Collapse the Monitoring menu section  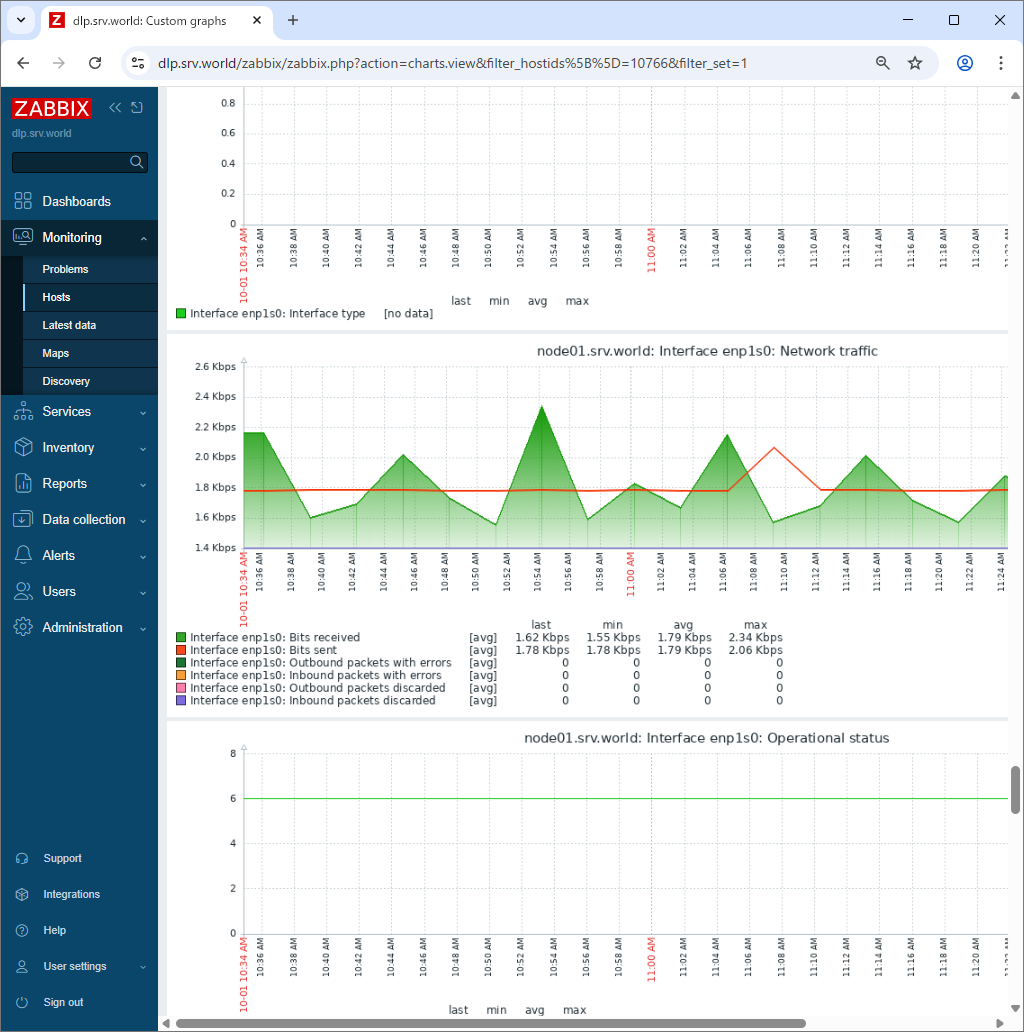tap(143, 238)
